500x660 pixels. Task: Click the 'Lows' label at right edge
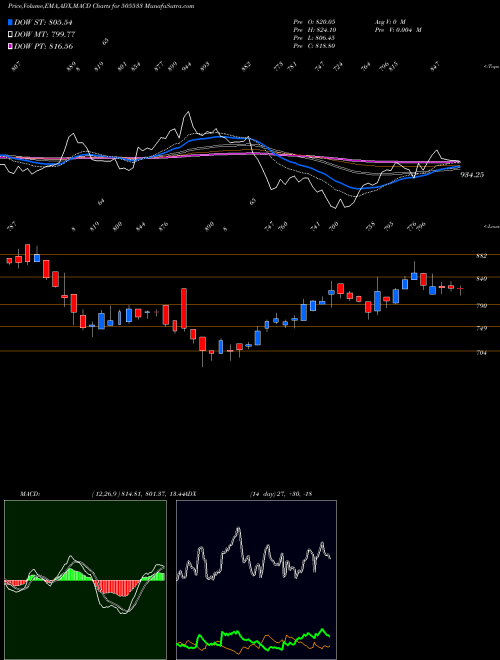point(491,226)
